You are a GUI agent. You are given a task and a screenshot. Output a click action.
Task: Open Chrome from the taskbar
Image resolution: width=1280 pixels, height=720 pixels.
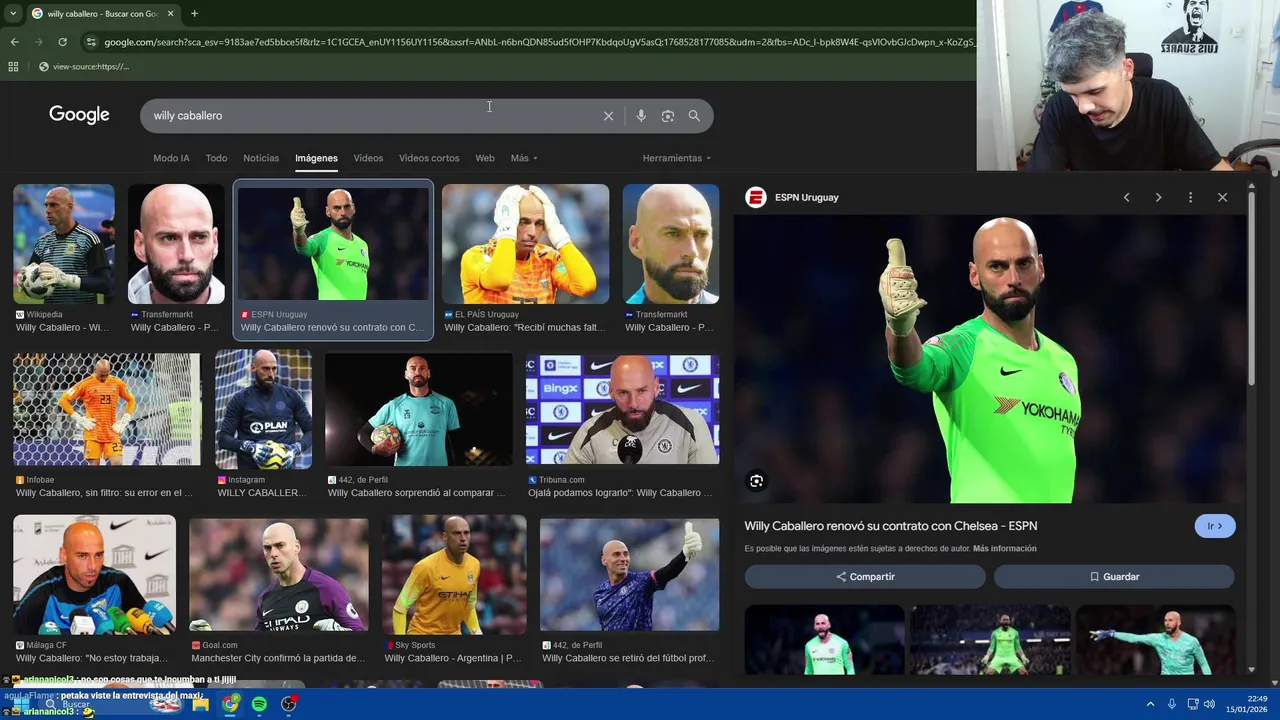click(231, 704)
